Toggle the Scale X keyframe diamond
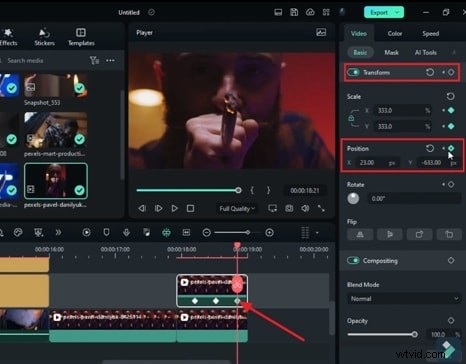 click(x=451, y=110)
